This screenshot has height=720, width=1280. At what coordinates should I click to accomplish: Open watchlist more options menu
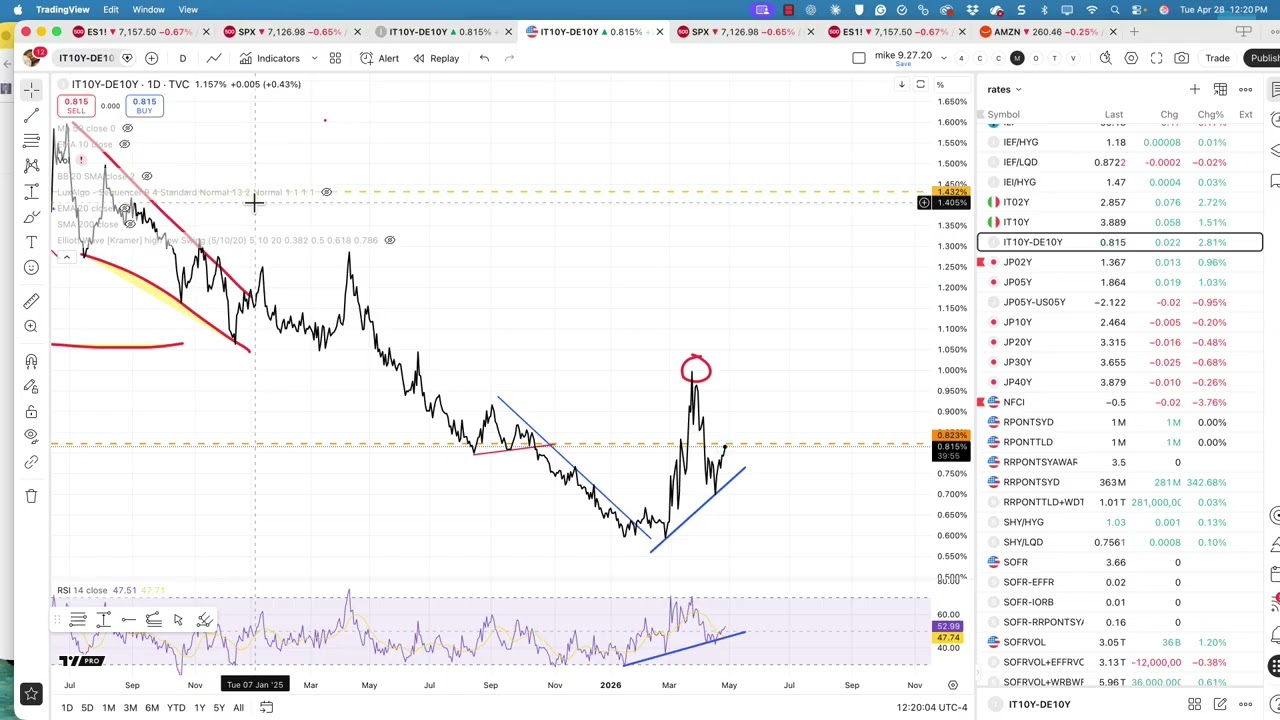coord(1246,89)
